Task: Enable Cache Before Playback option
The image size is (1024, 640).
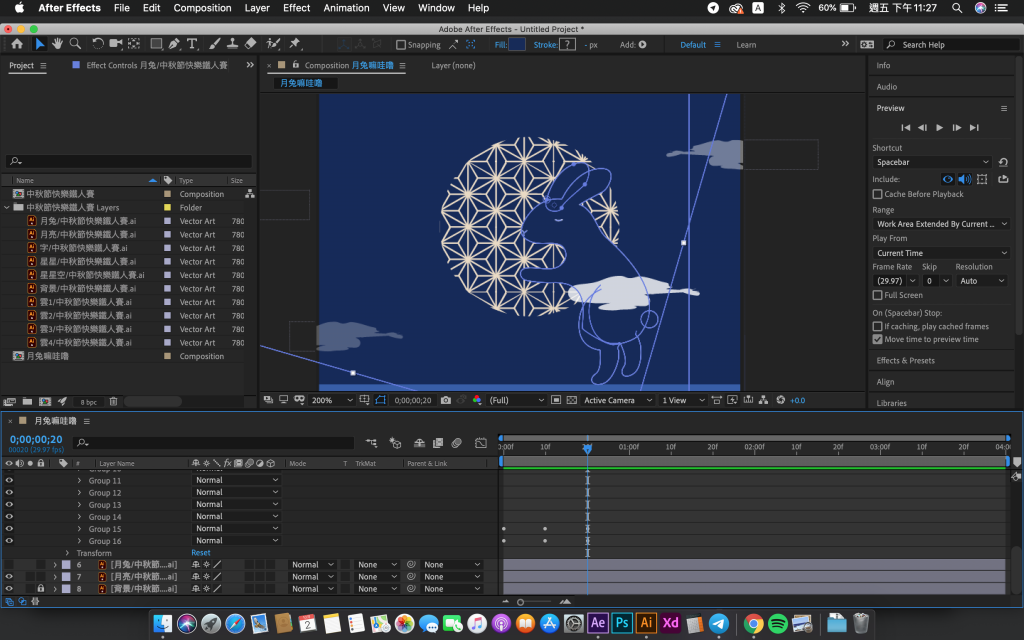Action: click(x=877, y=194)
